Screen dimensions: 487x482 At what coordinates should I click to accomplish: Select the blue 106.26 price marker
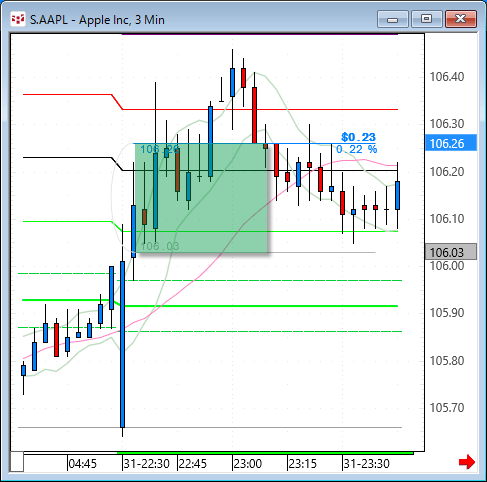pyautogui.click(x=451, y=143)
